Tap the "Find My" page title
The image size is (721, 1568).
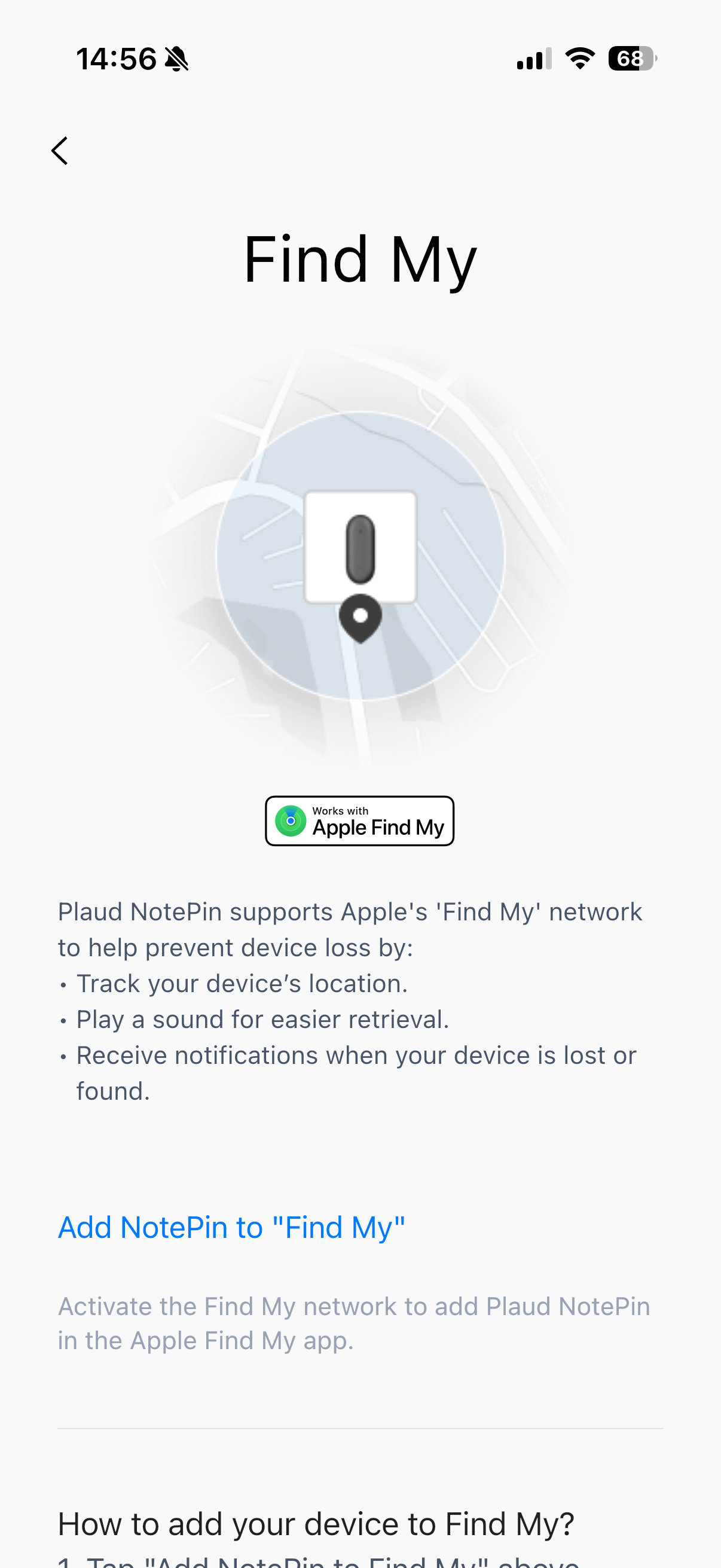coord(360,260)
